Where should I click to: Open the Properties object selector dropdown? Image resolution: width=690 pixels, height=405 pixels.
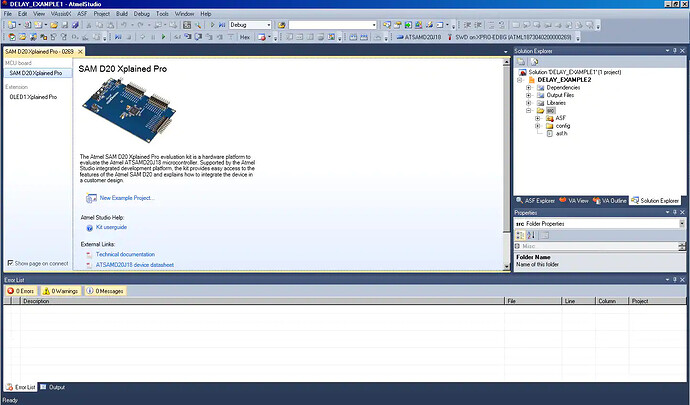tap(682, 224)
